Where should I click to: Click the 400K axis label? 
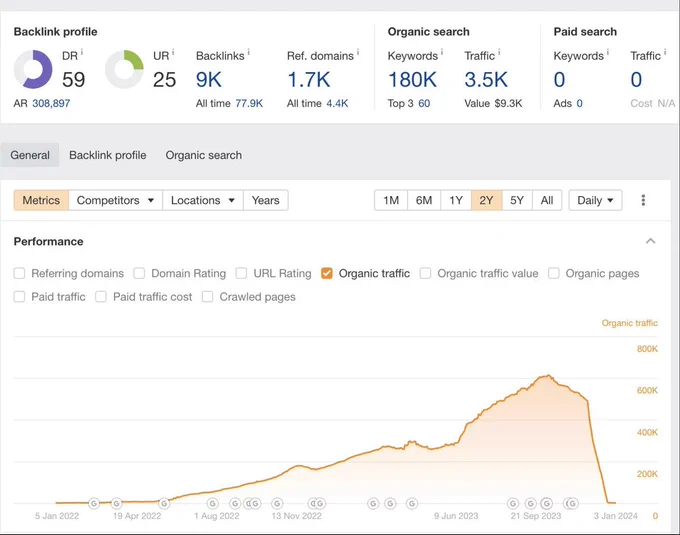647,432
